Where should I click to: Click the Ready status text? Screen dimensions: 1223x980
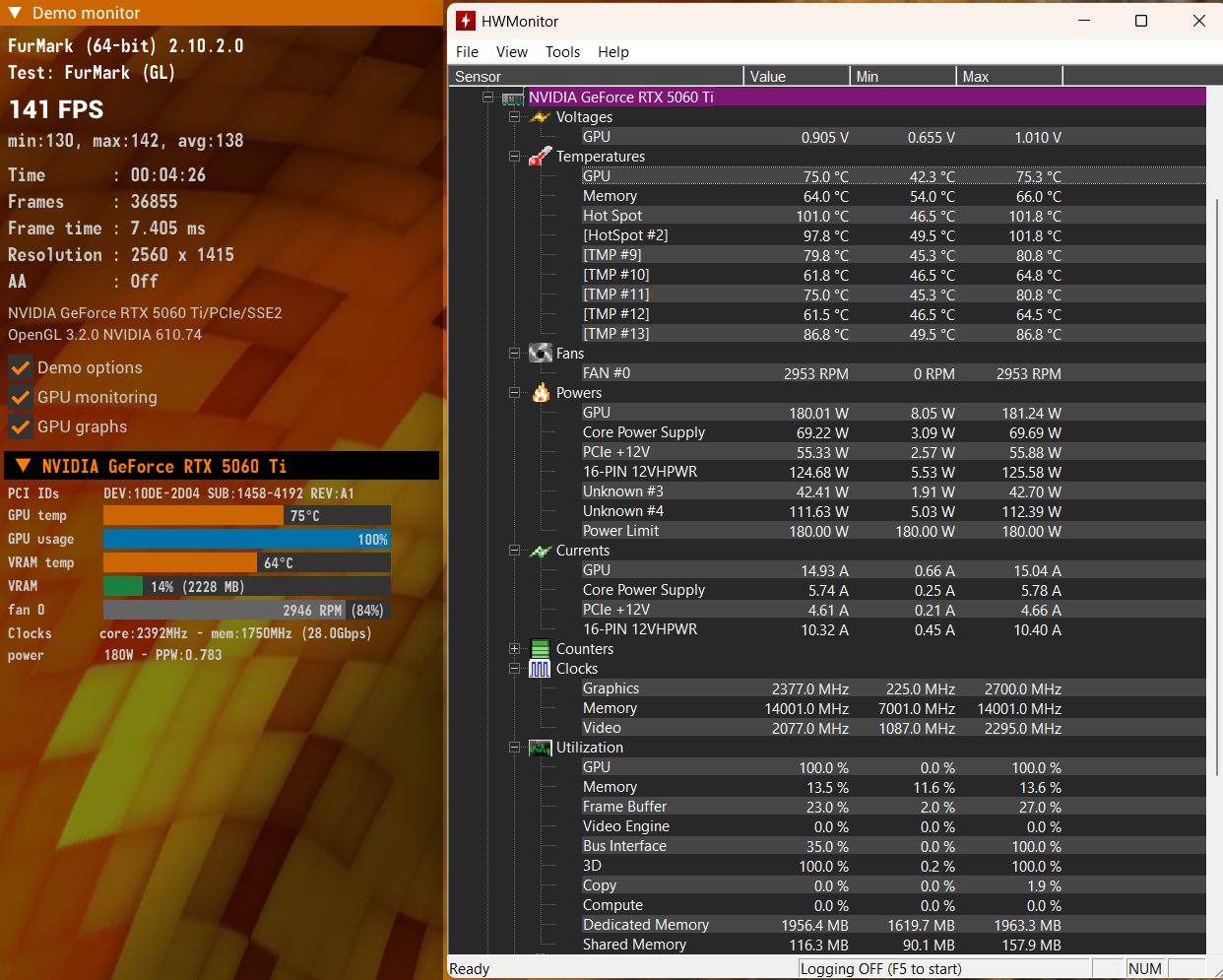click(470, 969)
